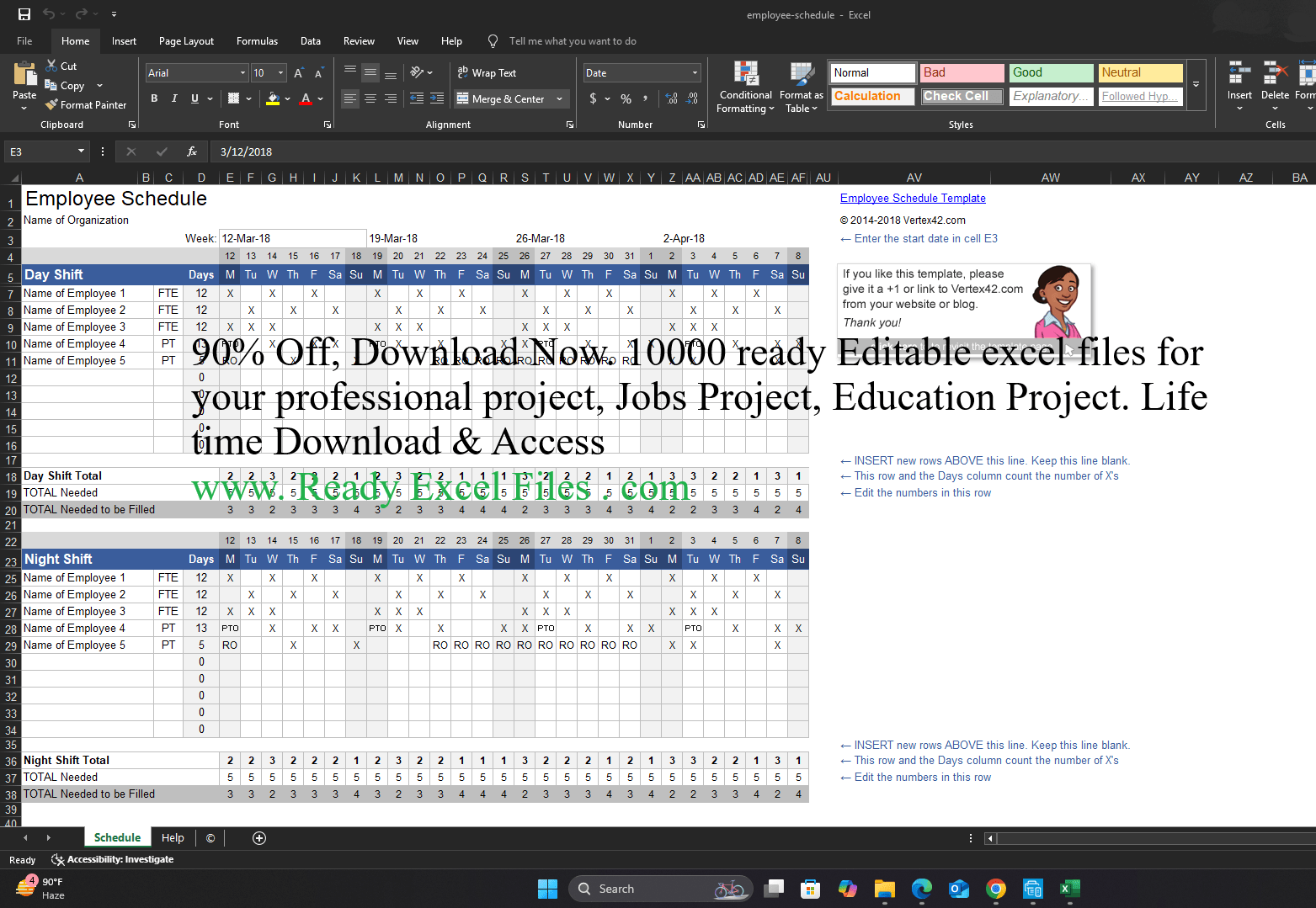
Task: Click the New sheet plus icon
Action: [259, 837]
